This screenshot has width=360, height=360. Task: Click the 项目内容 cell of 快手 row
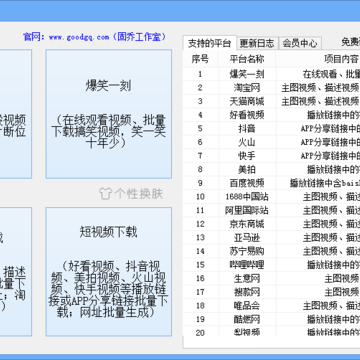pyautogui.click(x=318, y=156)
